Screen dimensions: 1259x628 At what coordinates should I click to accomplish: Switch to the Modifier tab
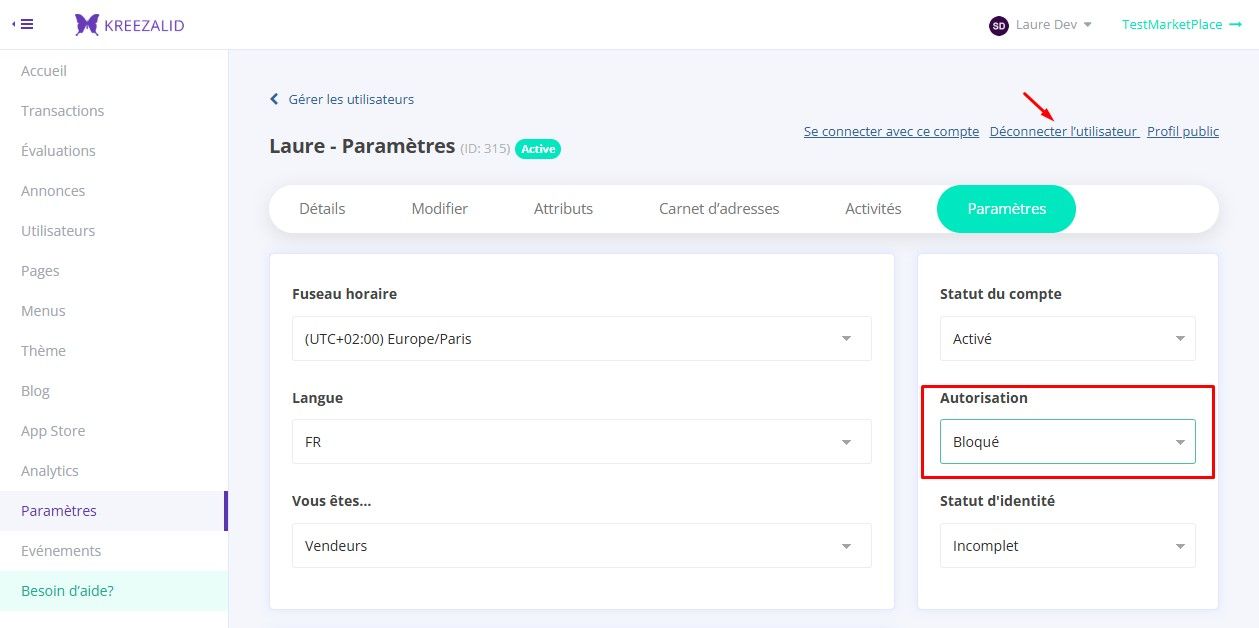pos(440,209)
